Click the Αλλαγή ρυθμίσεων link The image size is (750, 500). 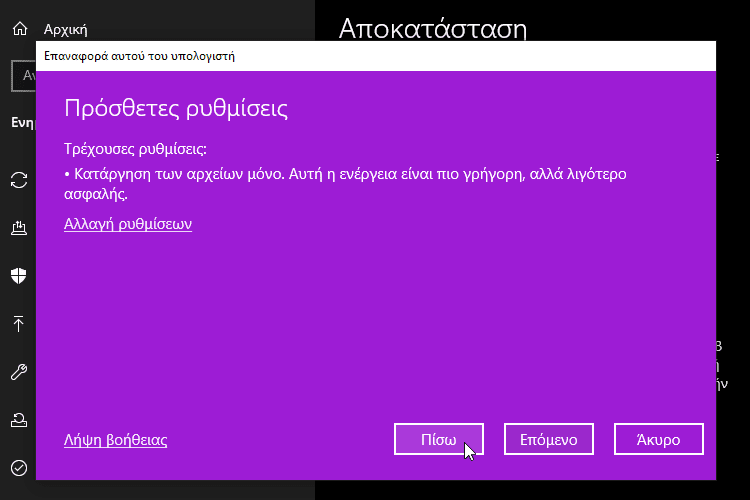point(128,224)
